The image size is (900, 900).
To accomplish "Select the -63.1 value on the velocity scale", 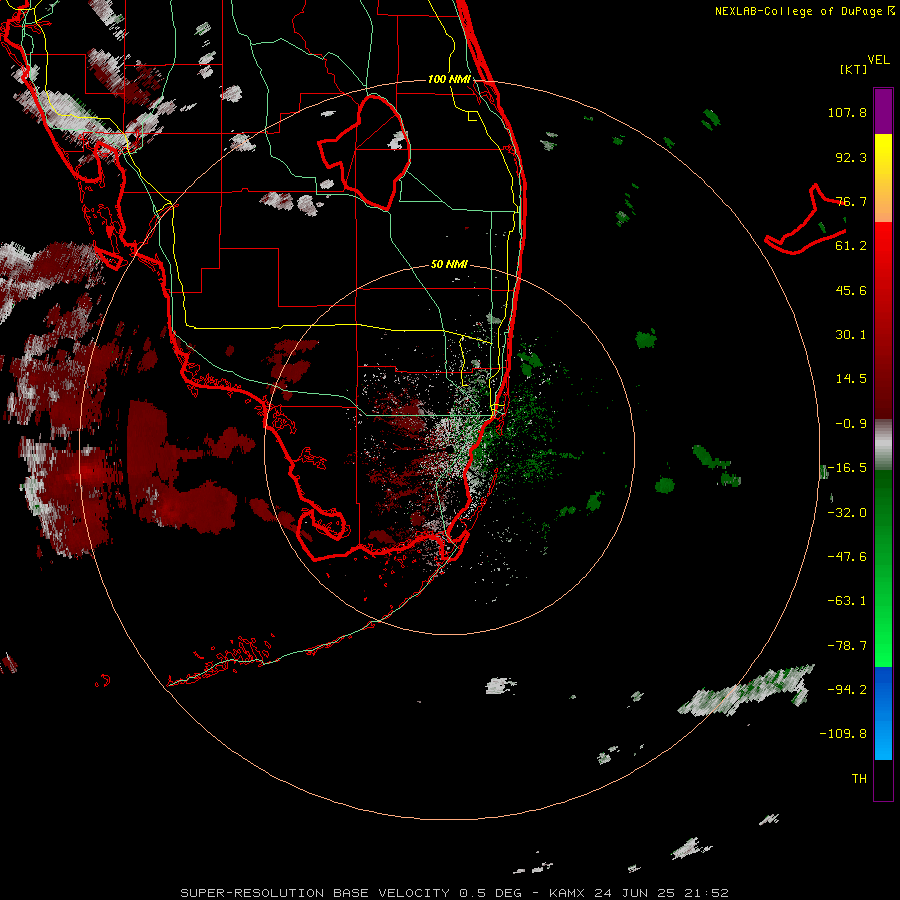I will pos(847,601).
